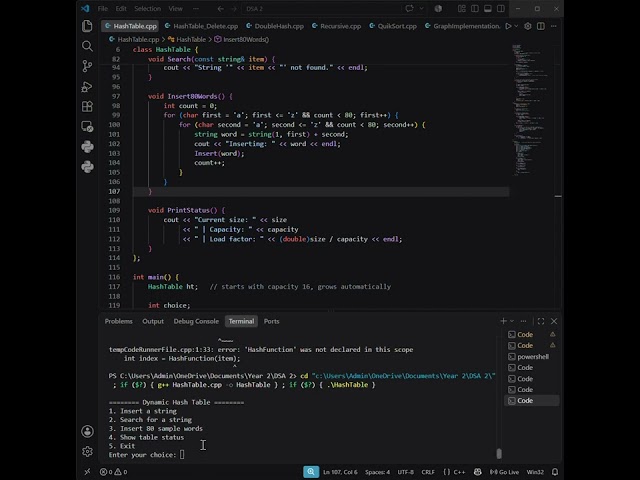
Task: Open the Explorer view in activity bar
Action: click(x=87, y=26)
